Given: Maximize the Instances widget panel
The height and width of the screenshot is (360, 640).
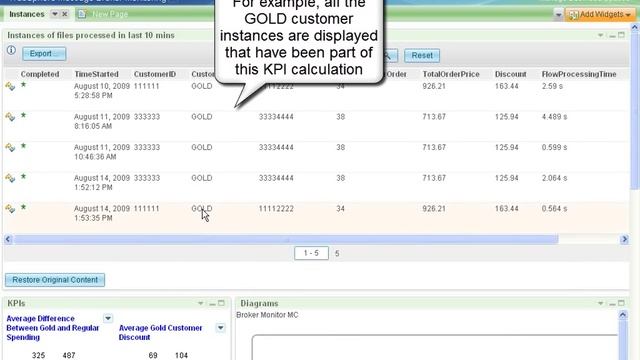Looking at the screenshot, I should [x=621, y=35].
